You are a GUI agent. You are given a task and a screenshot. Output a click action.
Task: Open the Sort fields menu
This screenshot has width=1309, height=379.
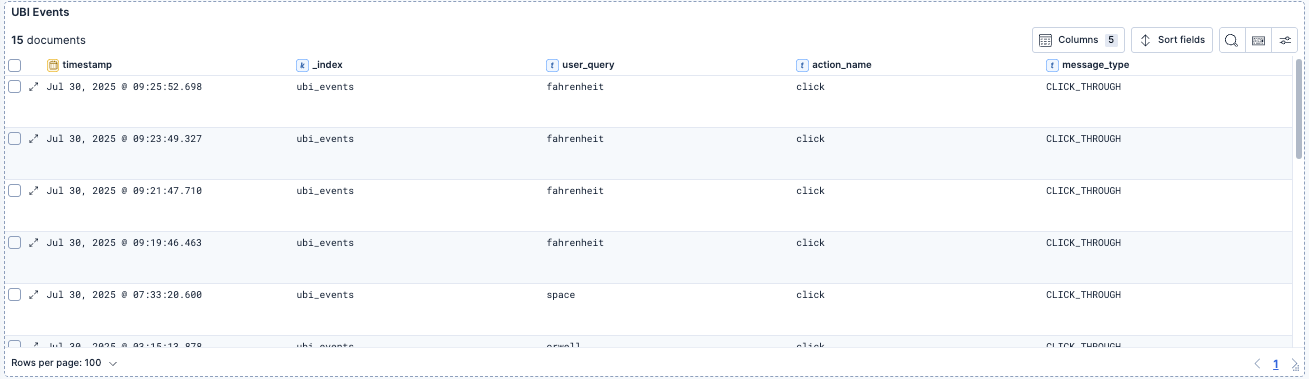tap(1172, 40)
